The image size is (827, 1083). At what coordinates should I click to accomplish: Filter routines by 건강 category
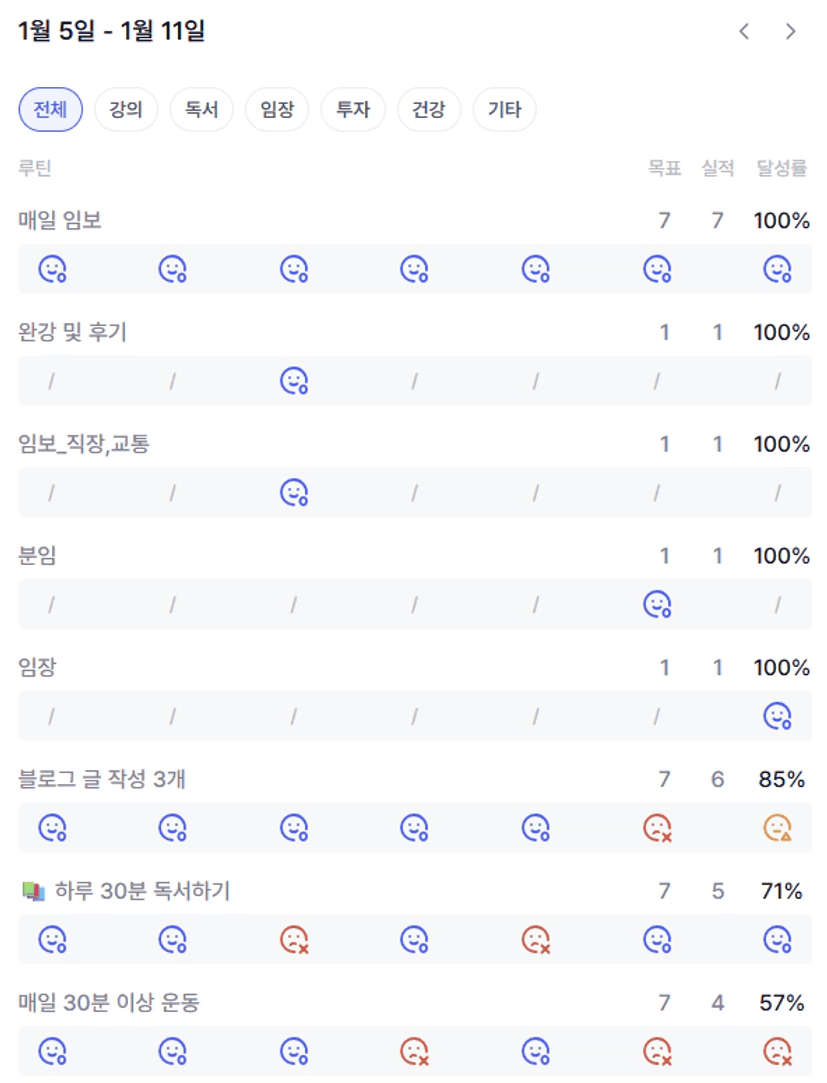(428, 110)
